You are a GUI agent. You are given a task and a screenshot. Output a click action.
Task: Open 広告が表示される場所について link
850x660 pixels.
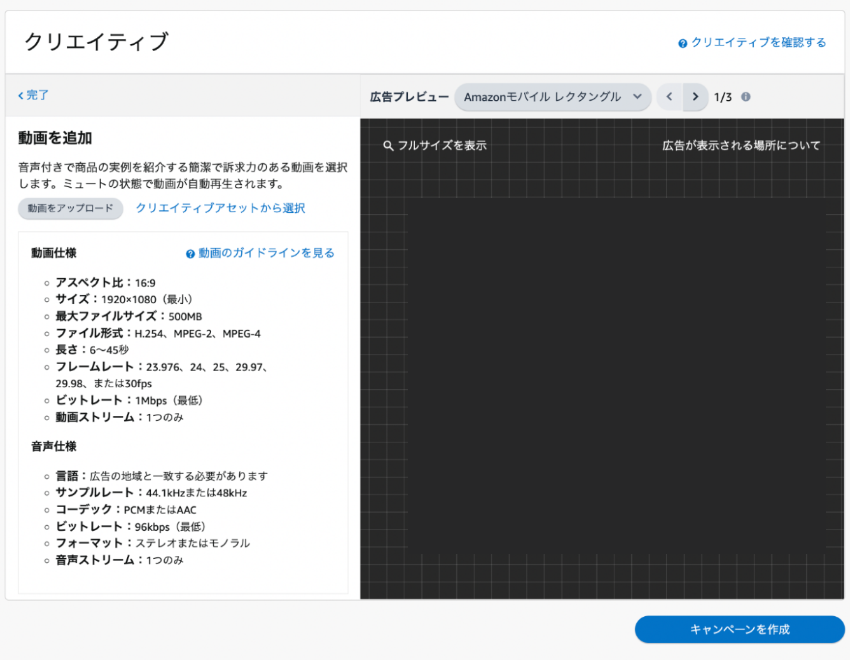pos(741,145)
